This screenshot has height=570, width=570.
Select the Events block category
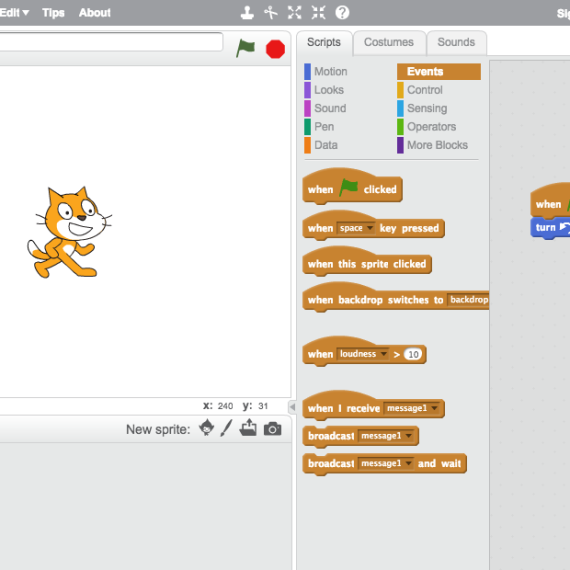pos(439,72)
